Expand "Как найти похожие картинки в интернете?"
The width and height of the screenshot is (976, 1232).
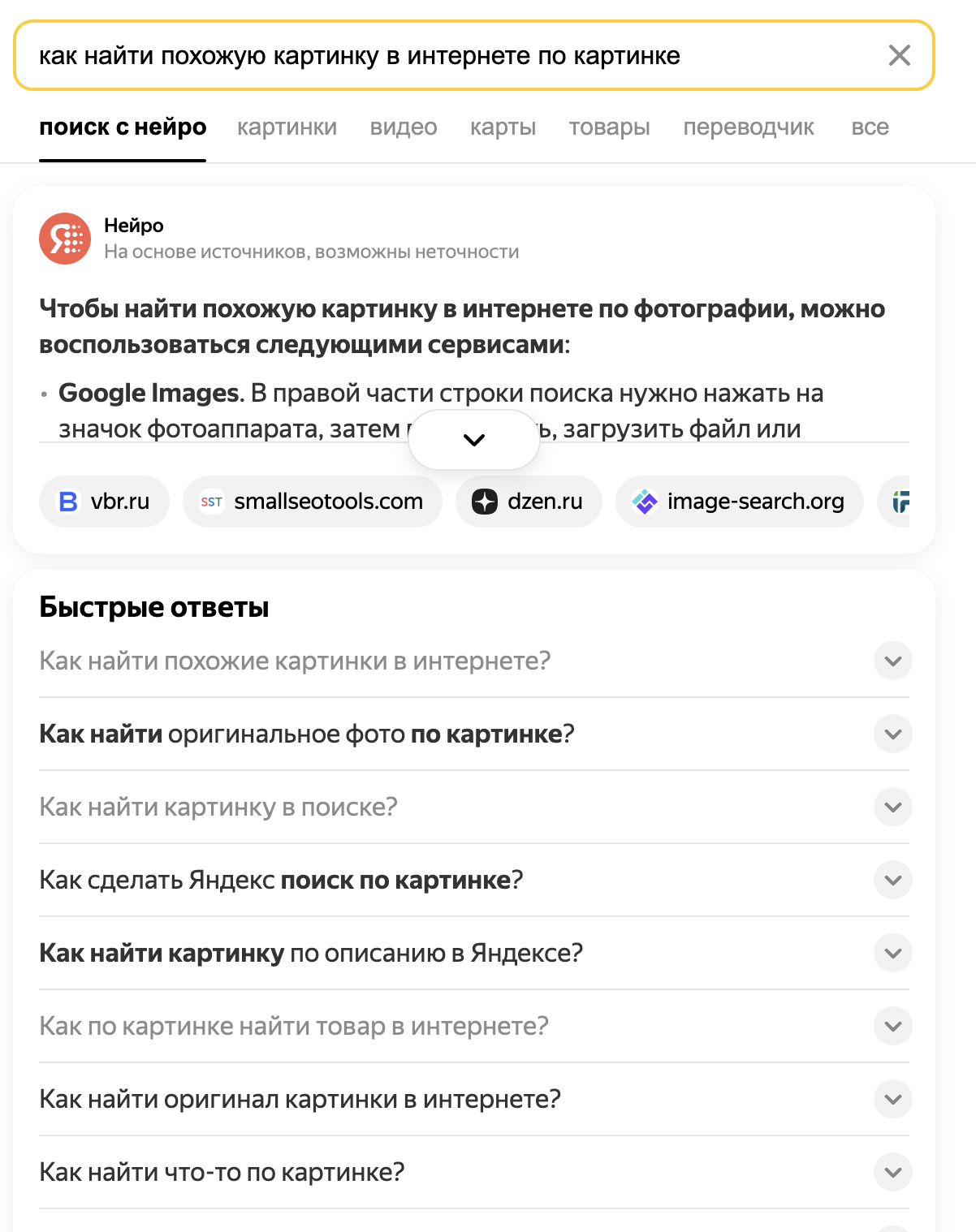pos(892,661)
